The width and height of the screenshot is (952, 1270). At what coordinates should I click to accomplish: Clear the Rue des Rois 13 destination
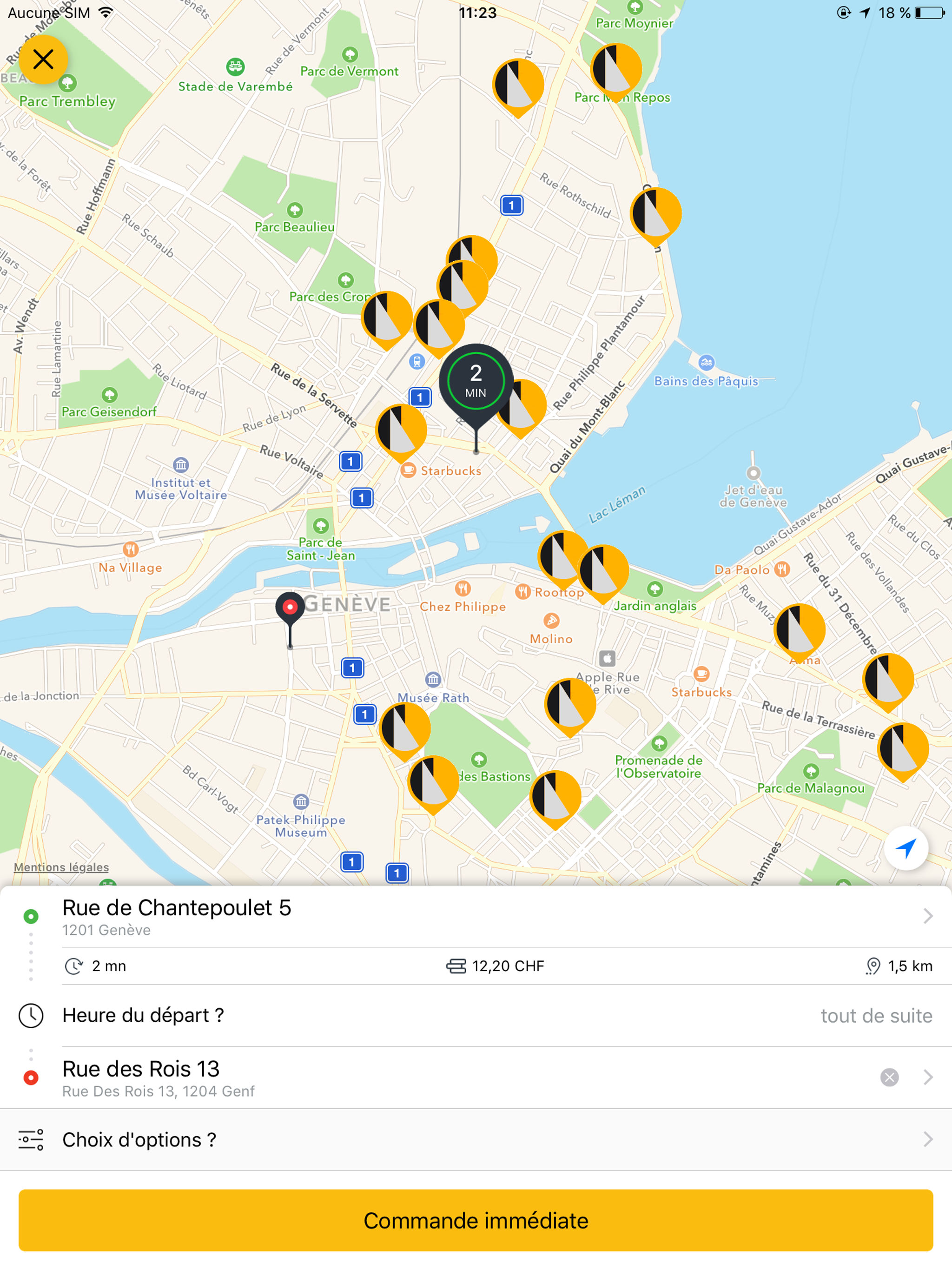pos(889,1077)
